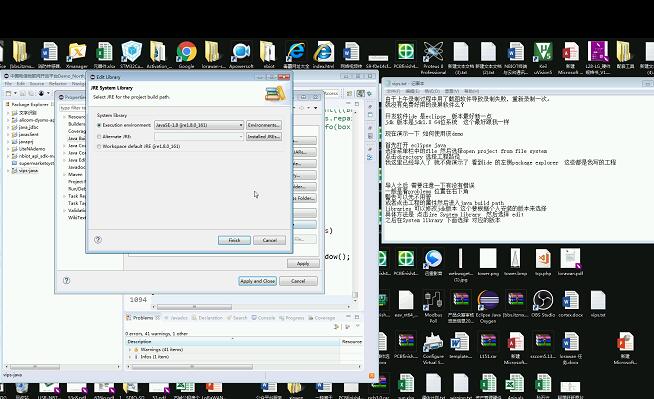
Task: Open the Configure Virtual Serial desktop shortcut
Action: [433, 348]
